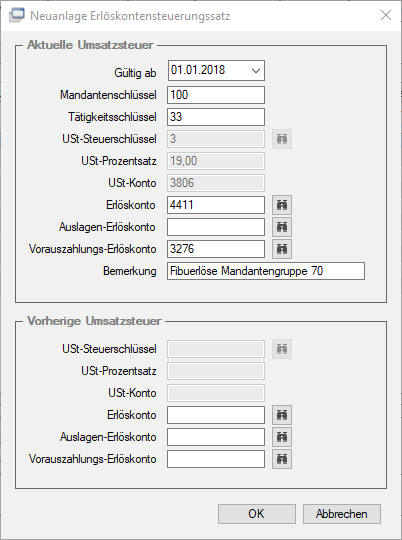Click the dialog window icon in title bar
The height and width of the screenshot is (540, 402).
[x=17, y=15]
